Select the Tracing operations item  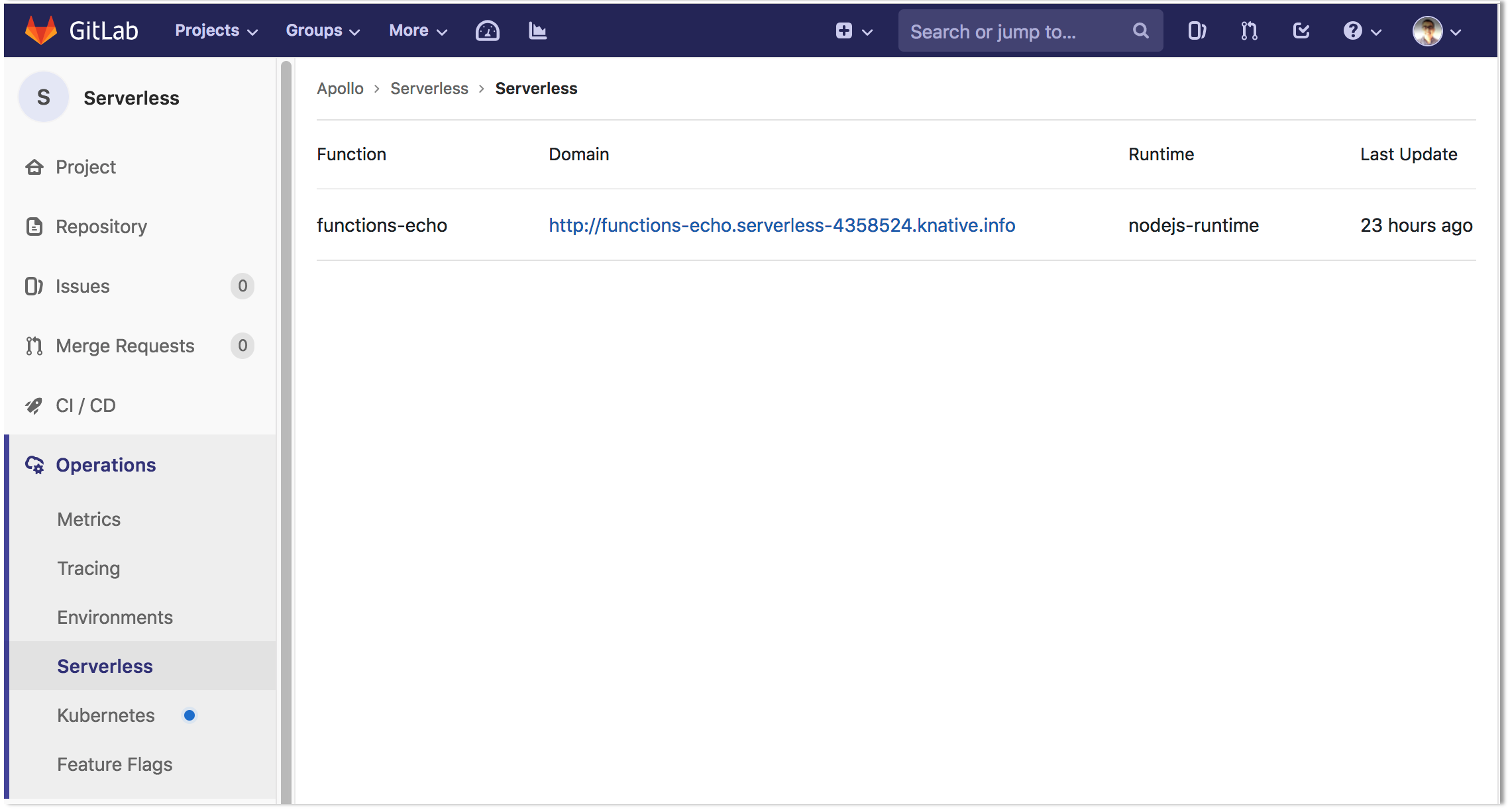(x=88, y=567)
